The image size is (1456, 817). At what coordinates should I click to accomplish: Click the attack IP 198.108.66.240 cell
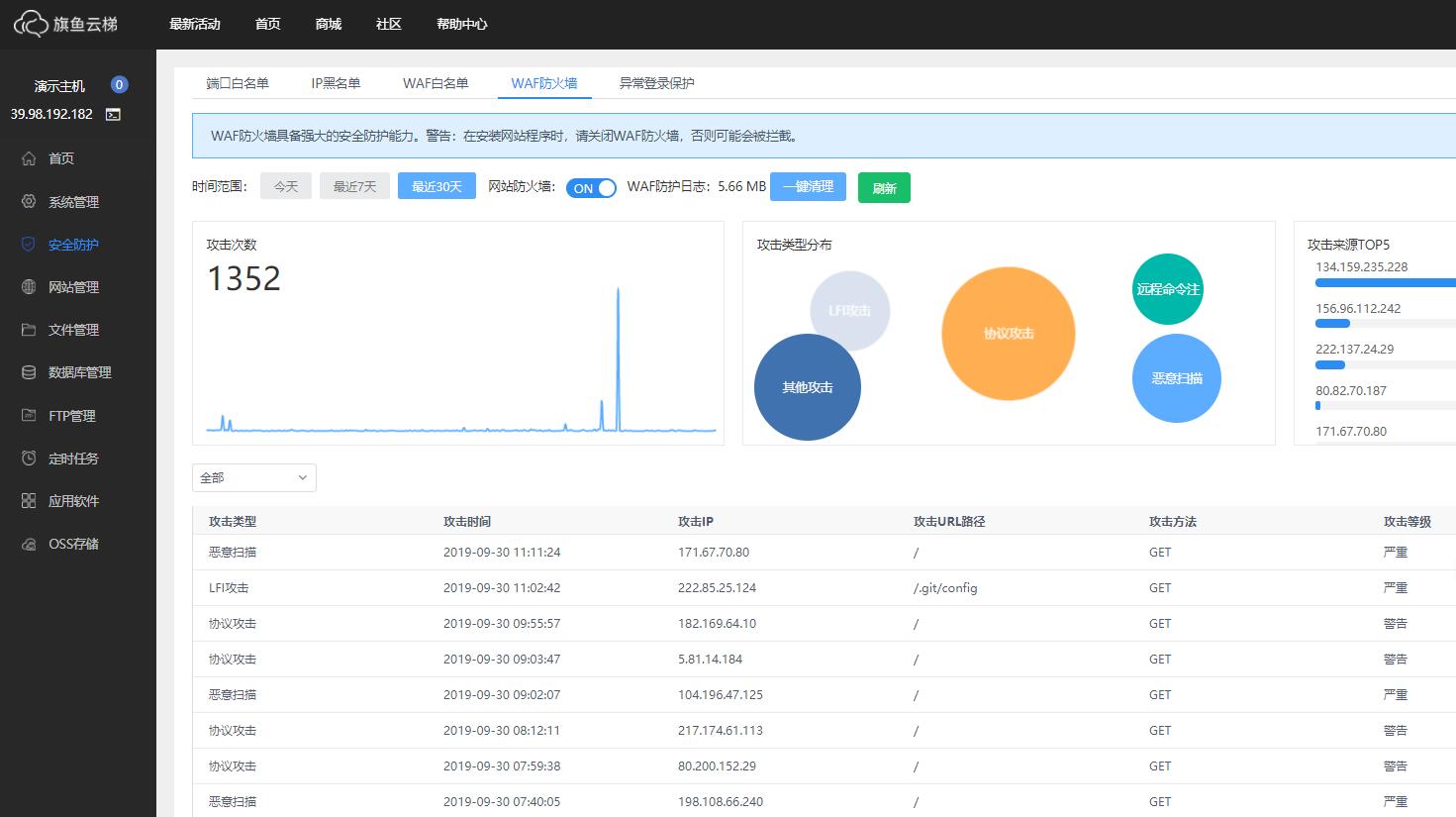721,802
